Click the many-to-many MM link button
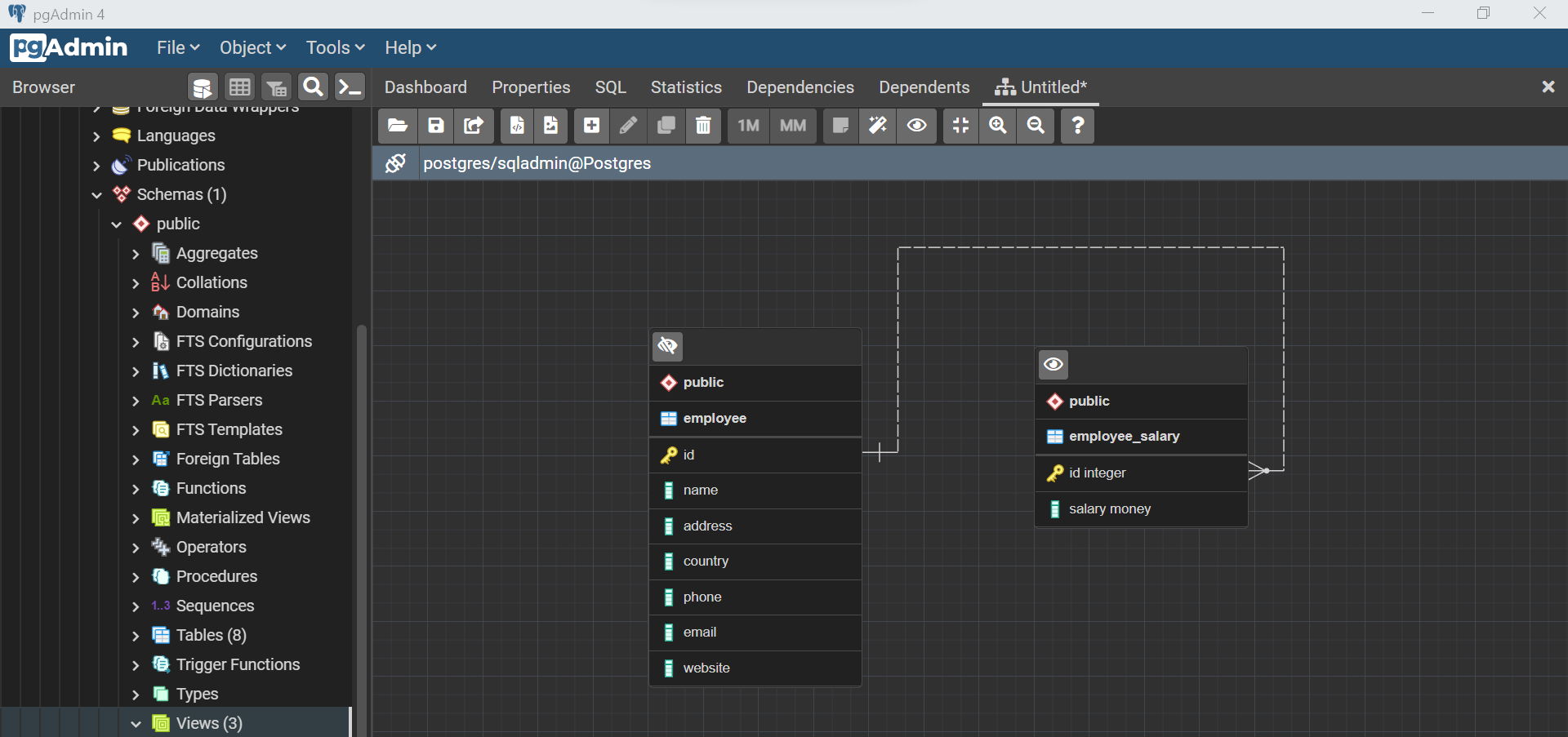Viewport: 1568px width, 737px height. [793, 126]
